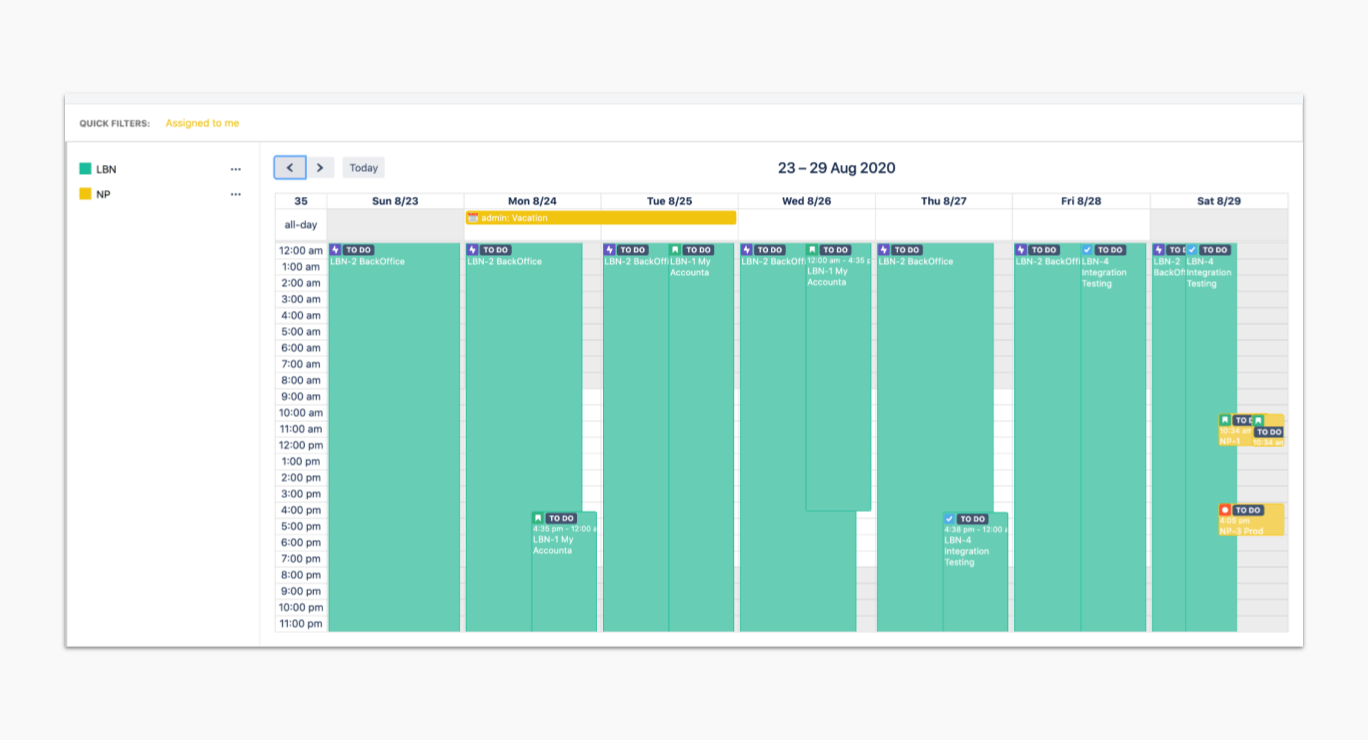Click the TO DO status badge on Thursday's LBN-2
This screenshot has width=1368, height=740.
(x=906, y=250)
